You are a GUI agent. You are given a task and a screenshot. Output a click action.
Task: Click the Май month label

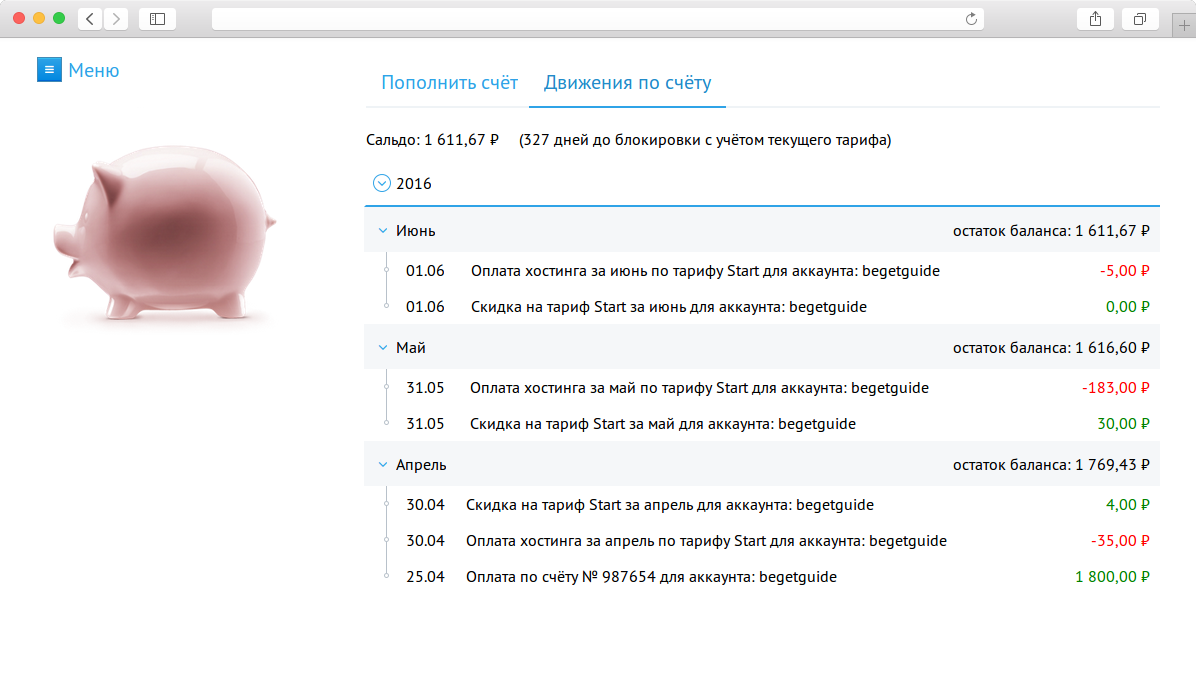point(410,348)
